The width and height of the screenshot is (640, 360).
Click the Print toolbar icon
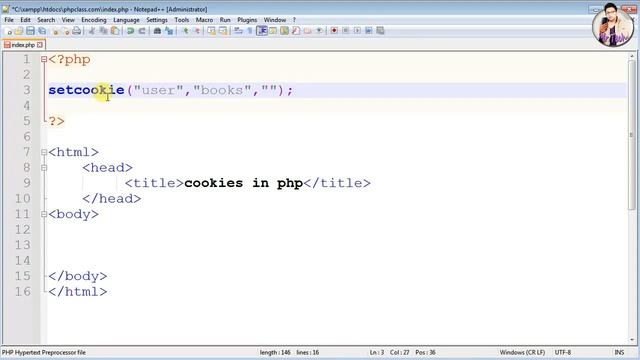click(x=76, y=31)
